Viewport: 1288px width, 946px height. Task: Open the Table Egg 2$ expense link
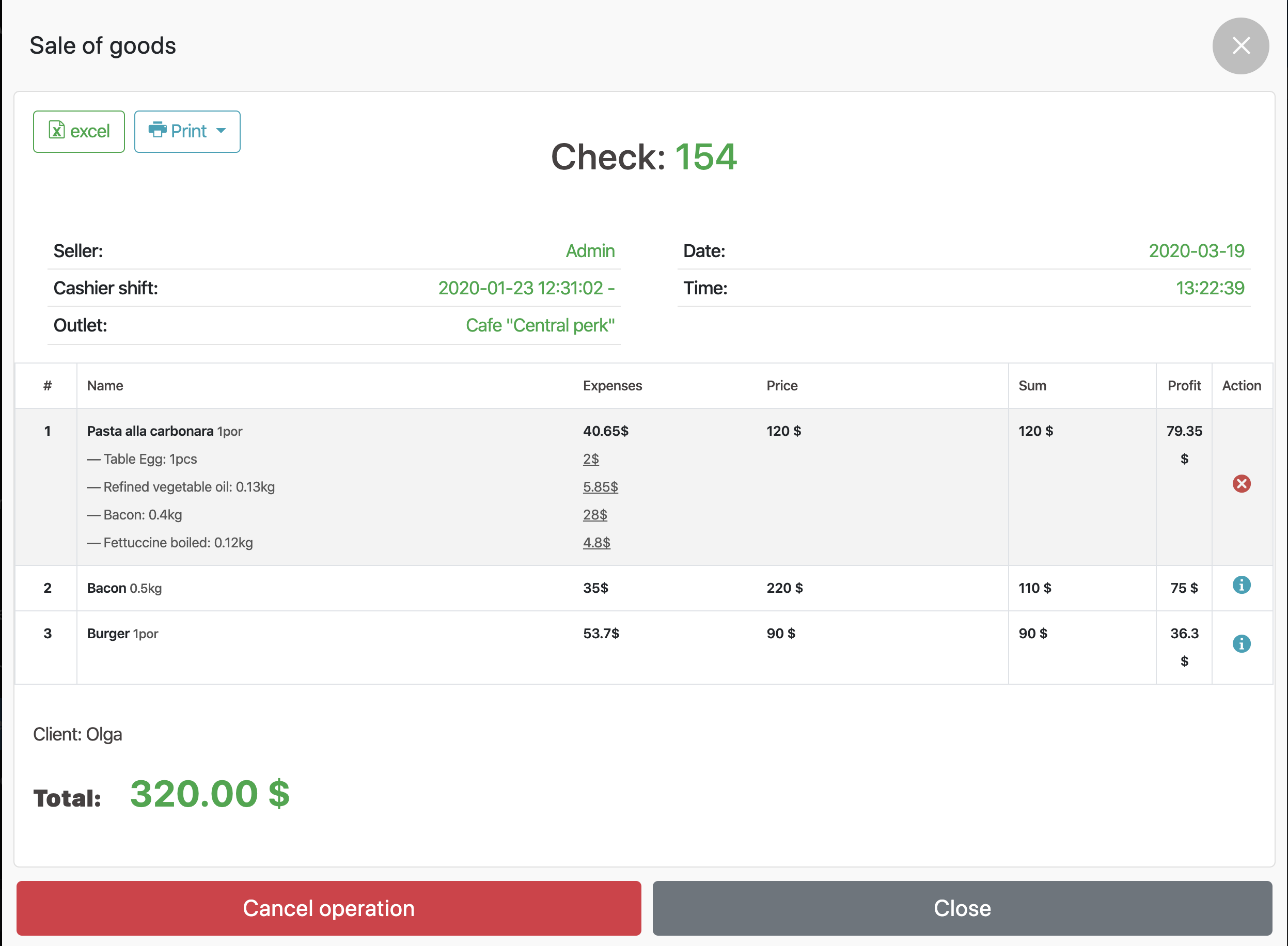(x=590, y=459)
